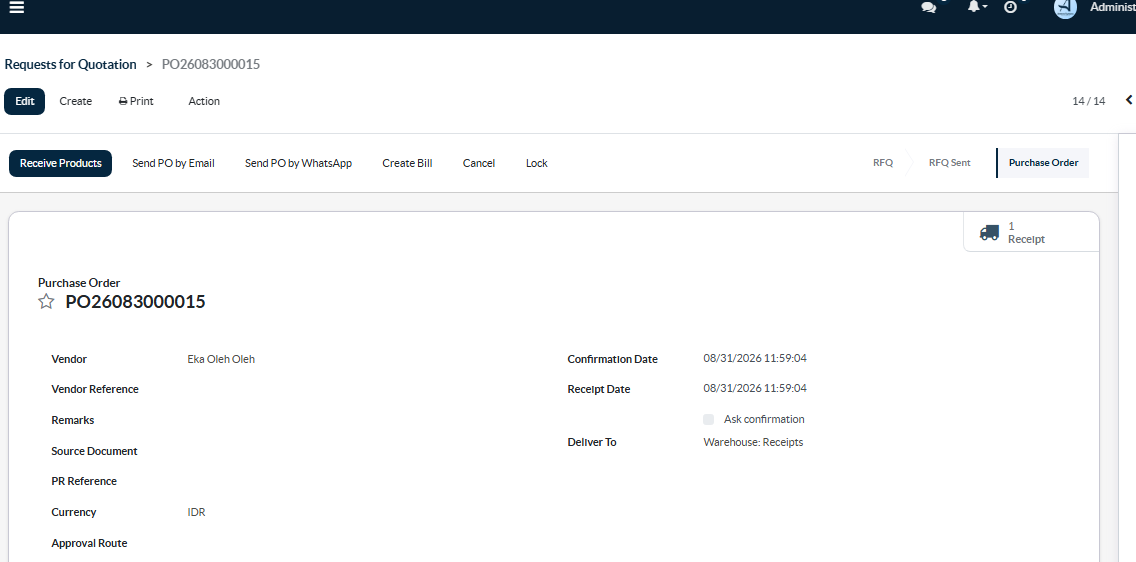The image size is (1136, 562).
Task: Go back to Requests for Quotation breadcrumb
Action: coord(70,64)
